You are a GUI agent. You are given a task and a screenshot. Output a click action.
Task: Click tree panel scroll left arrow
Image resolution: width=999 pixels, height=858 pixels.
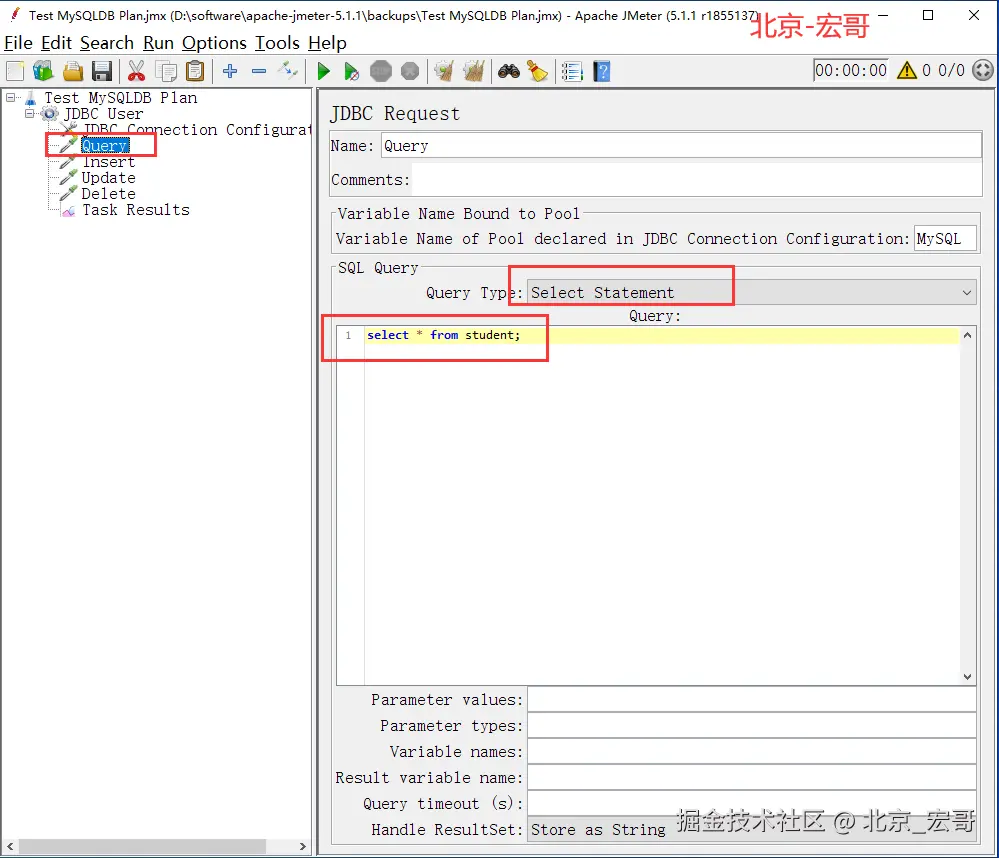(10, 847)
